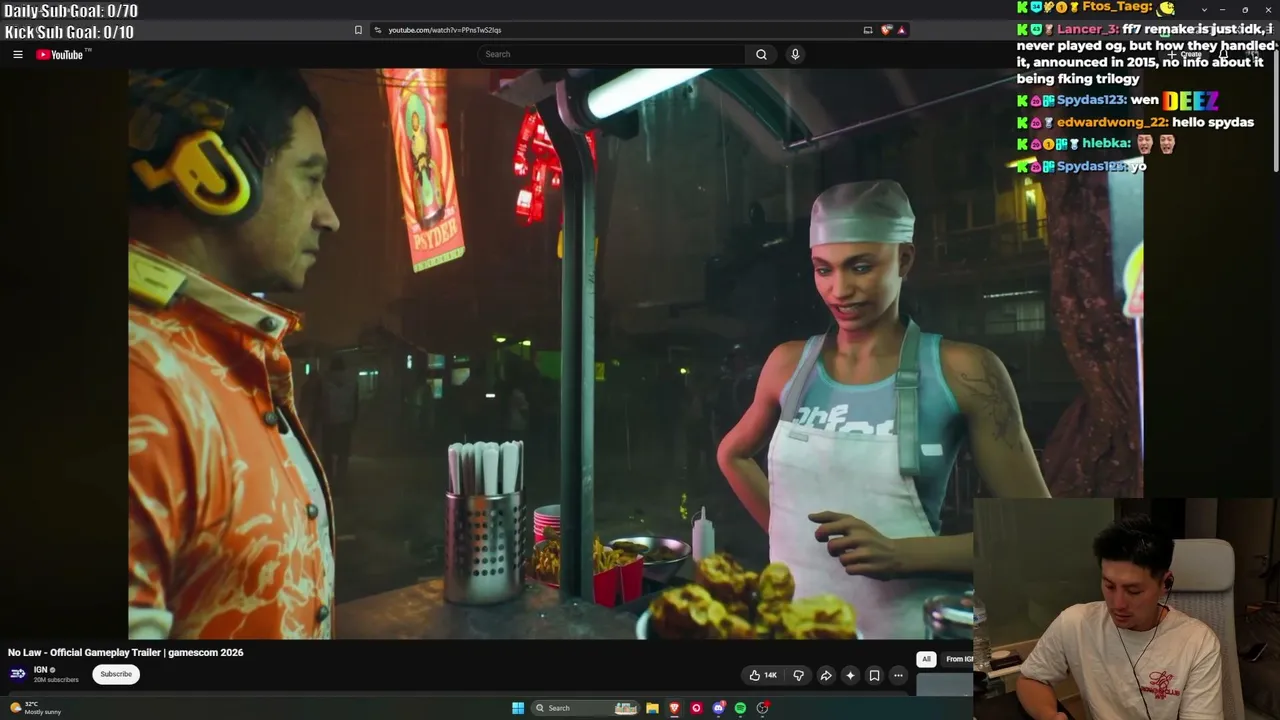This screenshot has height=720, width=1280.
Task: Click the rightmost taskbar app icon with red badge
Action: (x=762, y=708)
